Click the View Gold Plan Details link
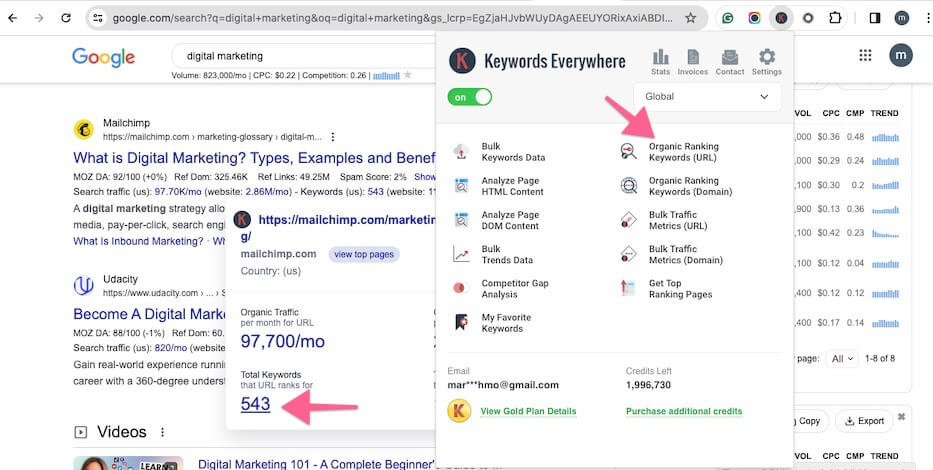This screenshot has width=933, height=470. (x=528, y=411)
